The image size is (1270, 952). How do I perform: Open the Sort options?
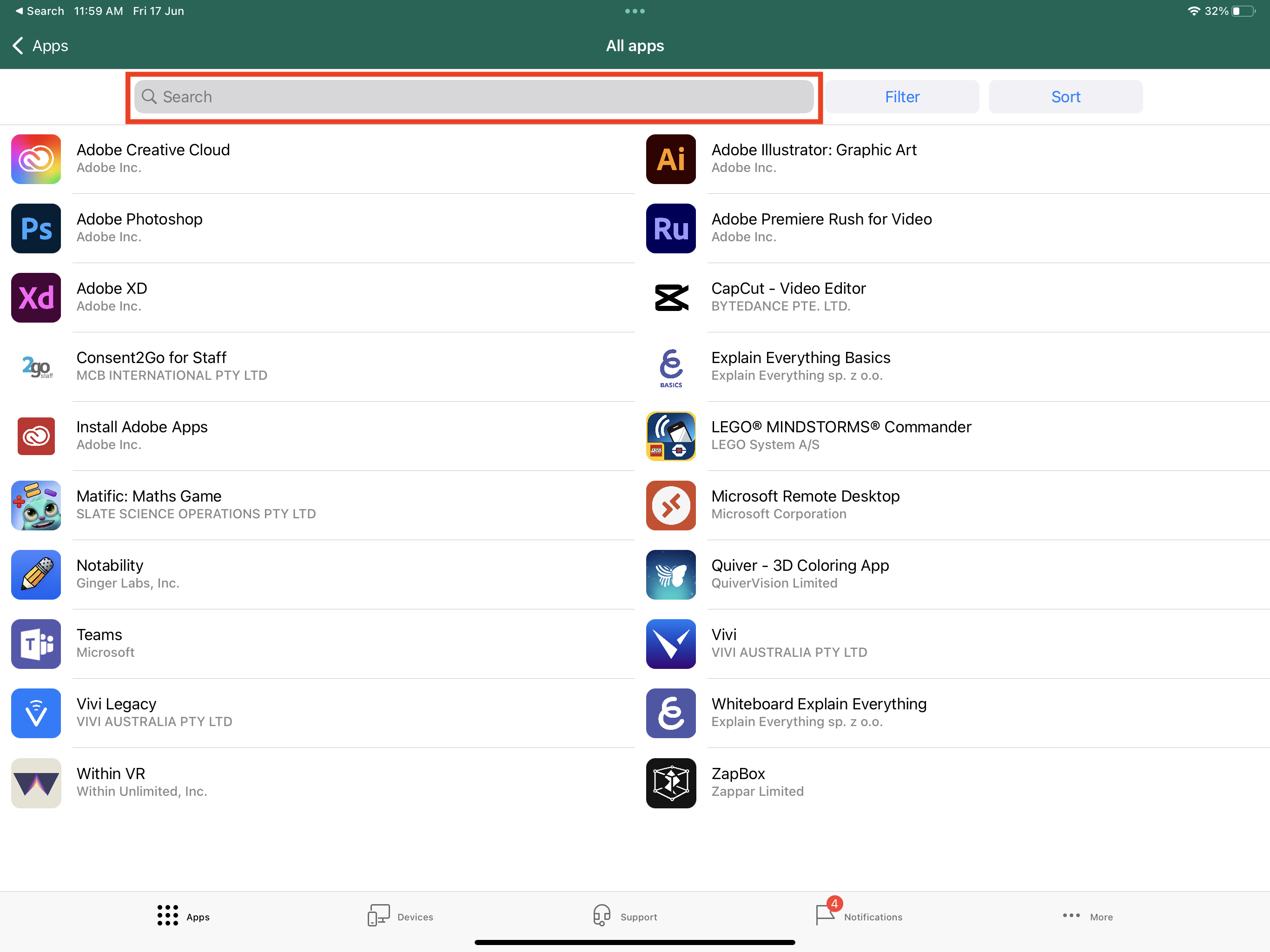(x=1065, y=97)
